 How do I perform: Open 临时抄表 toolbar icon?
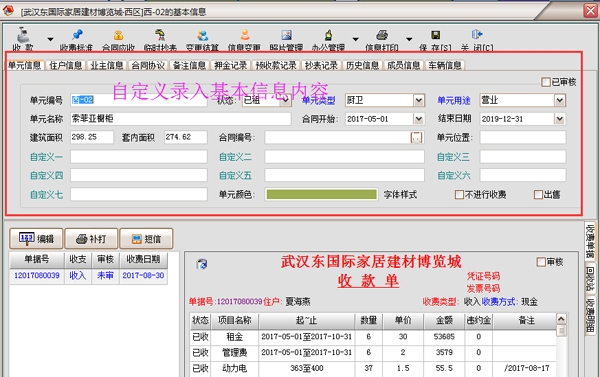[x=160, y=35]
